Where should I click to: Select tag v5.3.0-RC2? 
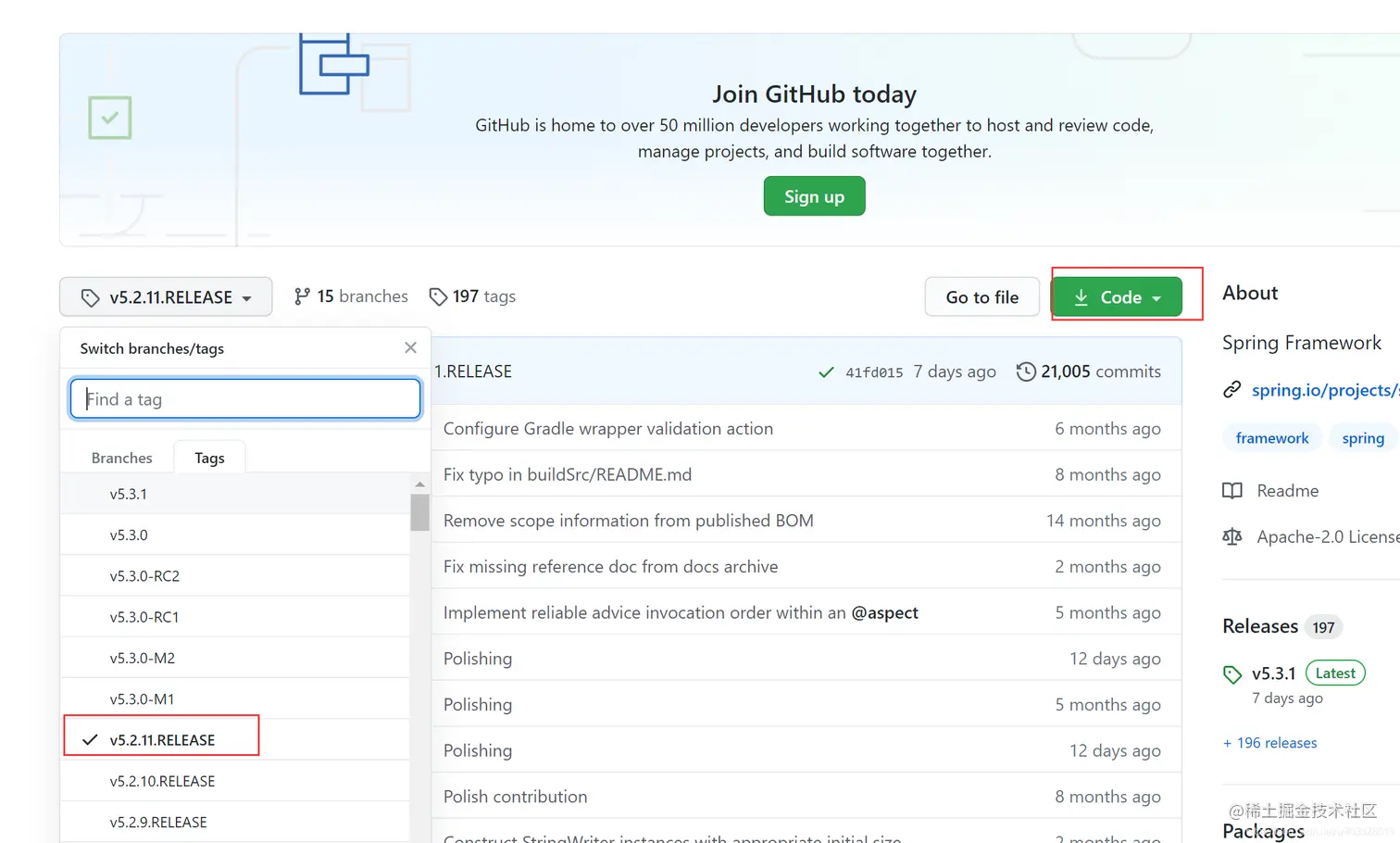click(x=235, y=575)
